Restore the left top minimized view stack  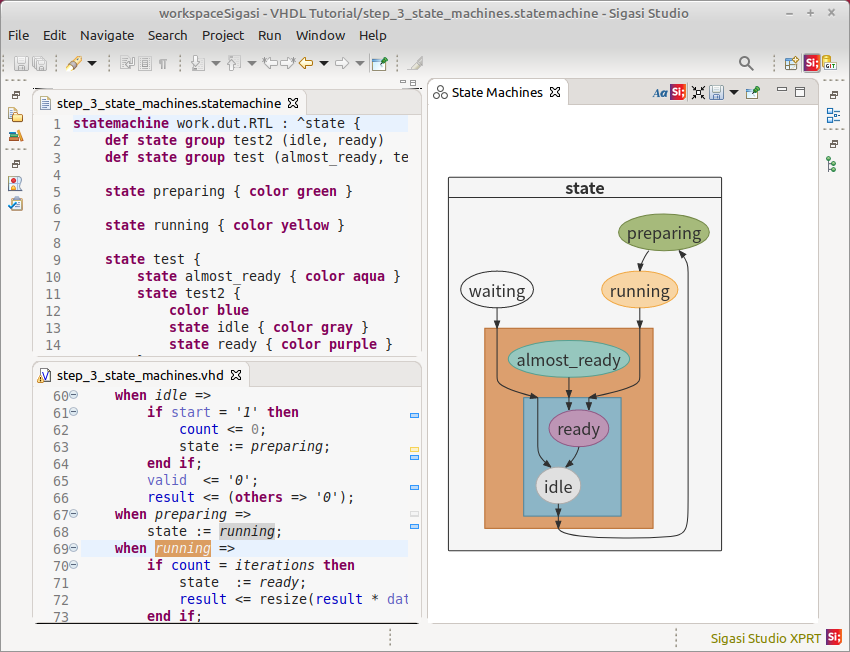[x=16, y=95]
